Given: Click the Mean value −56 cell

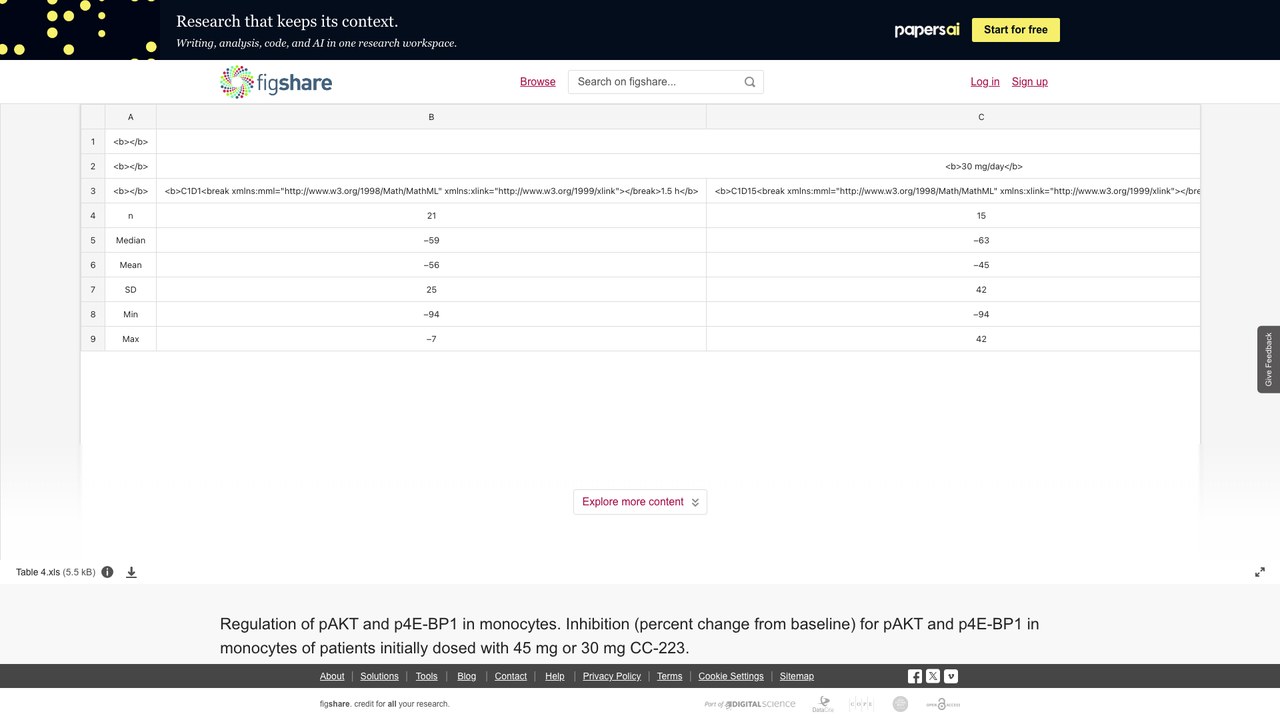Looking at the screenshot, I should pos(431,265).
